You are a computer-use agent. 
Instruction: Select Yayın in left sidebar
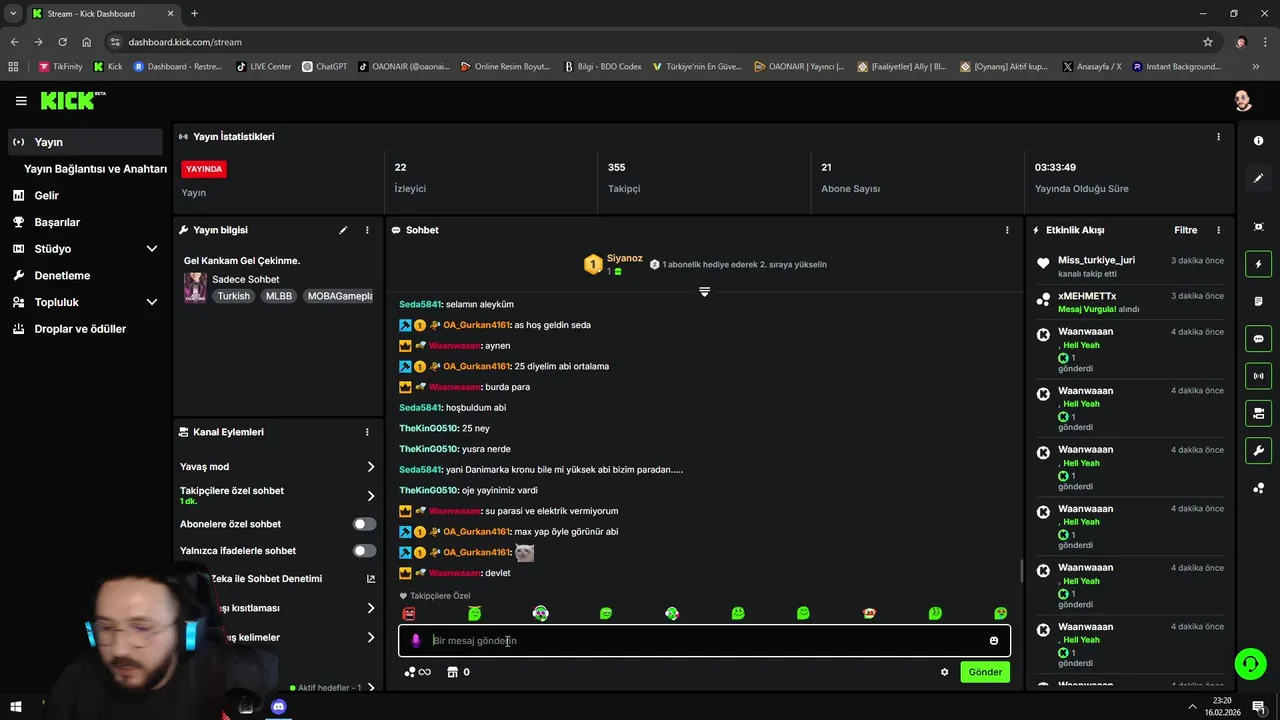(x=85, y=142)
